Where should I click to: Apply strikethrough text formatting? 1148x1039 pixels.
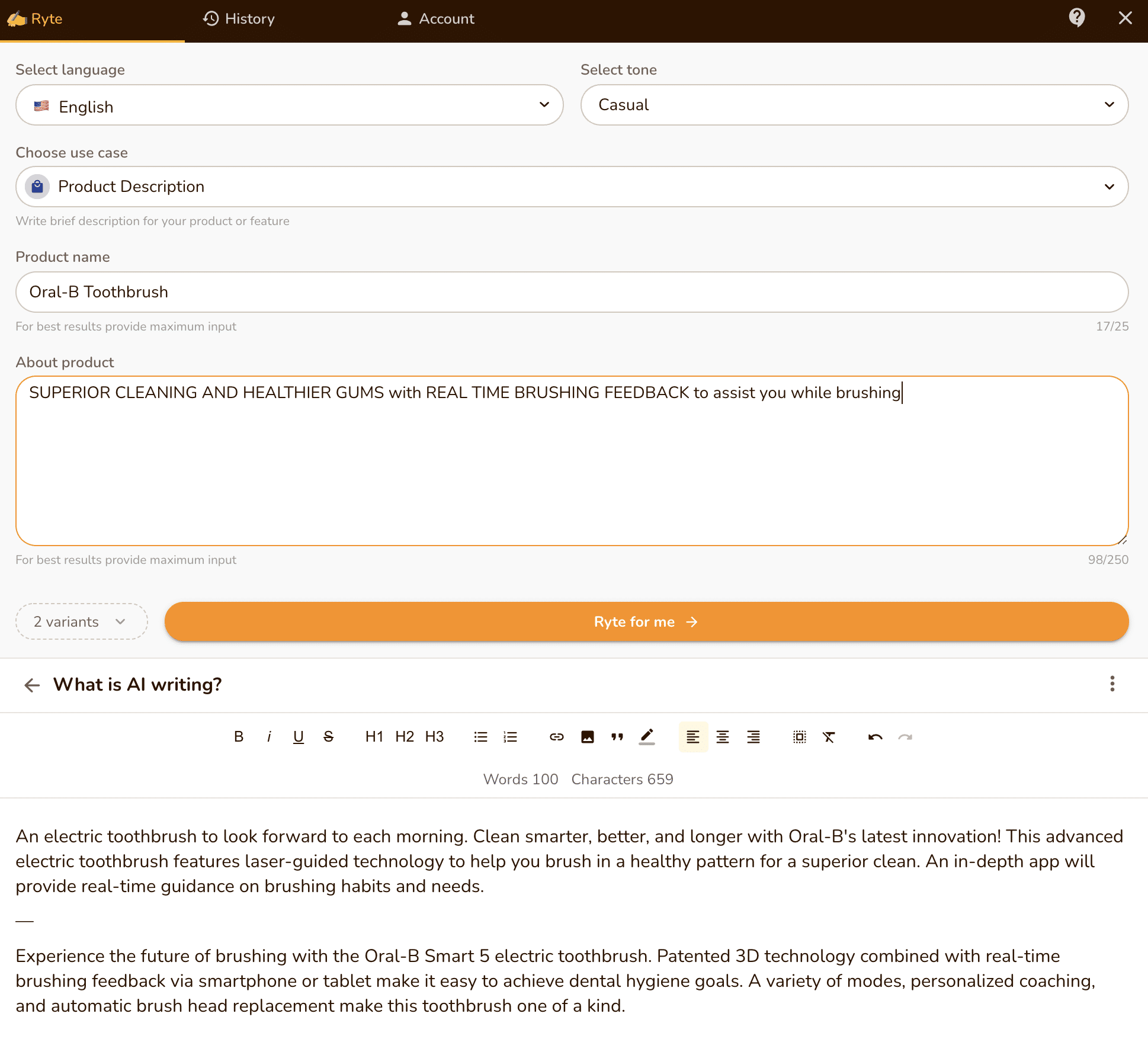(328, 737)
